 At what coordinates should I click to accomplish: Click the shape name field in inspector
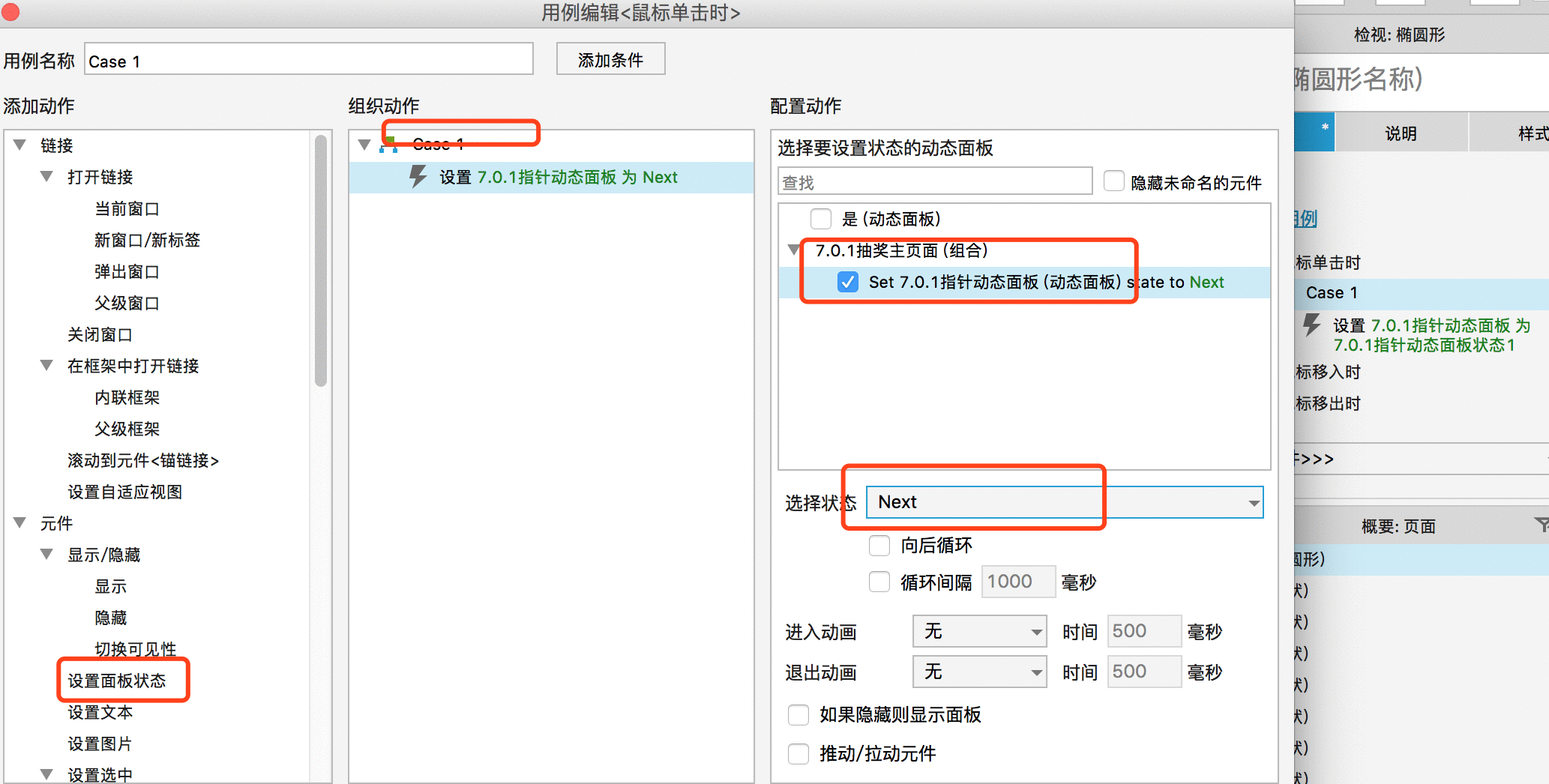click(x=1422, y=79)
